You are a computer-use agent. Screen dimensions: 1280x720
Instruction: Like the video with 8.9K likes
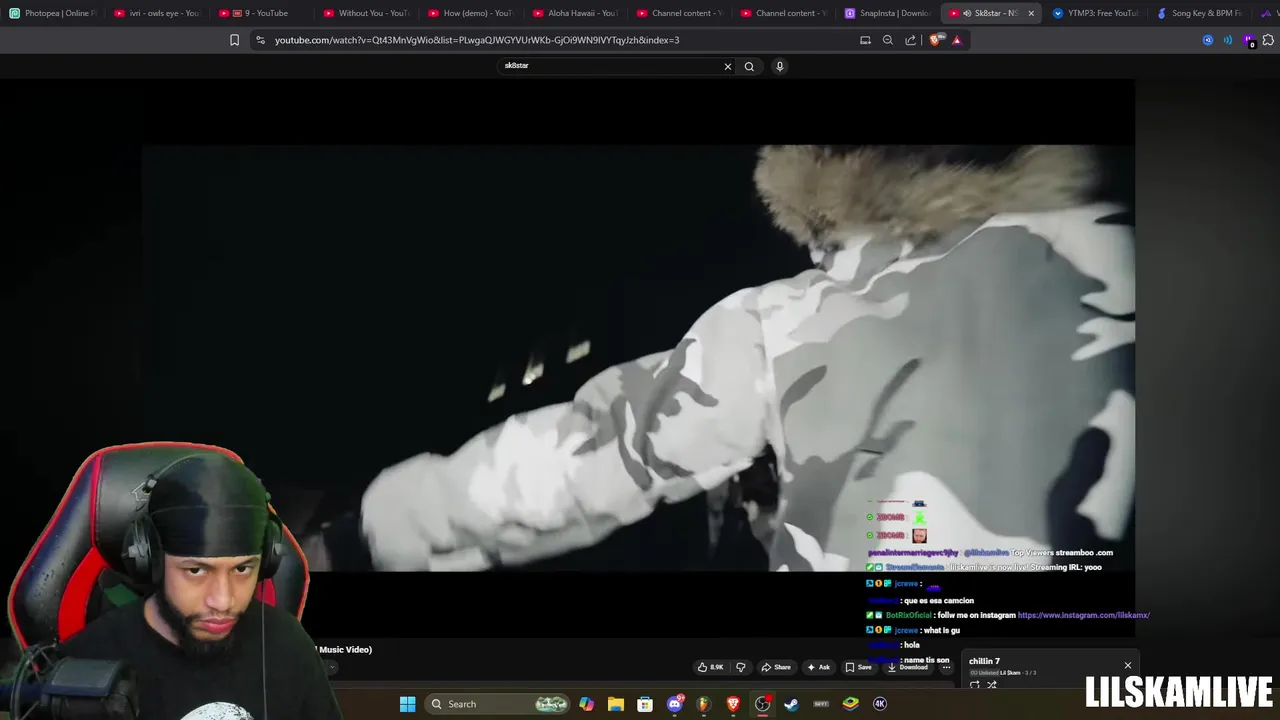tap(710, 667)
